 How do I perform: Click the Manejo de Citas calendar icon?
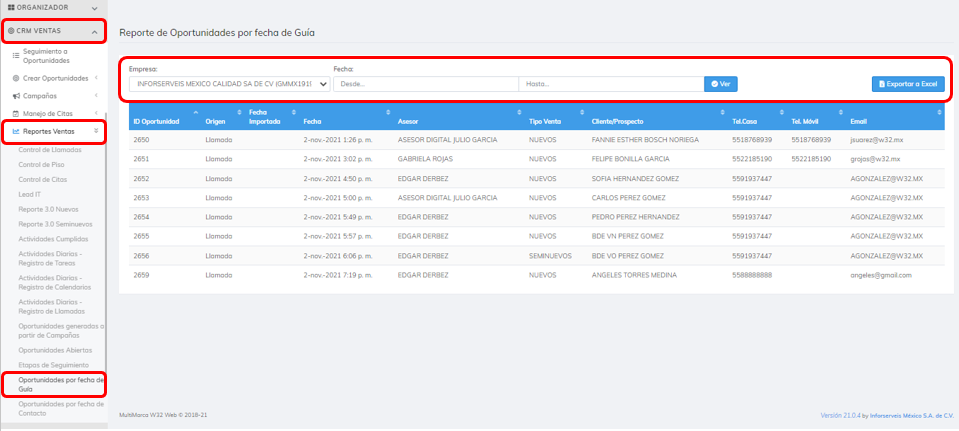(16, 113)
